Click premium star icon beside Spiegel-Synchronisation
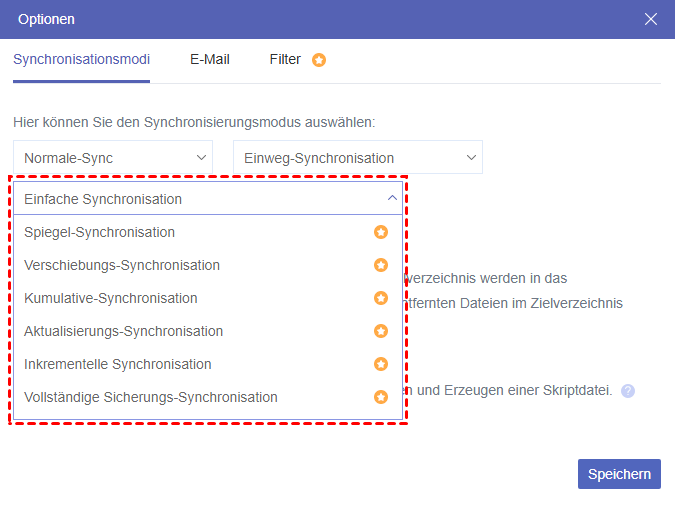The width and height of the screenshot is (675, 505). pos(381,232)
